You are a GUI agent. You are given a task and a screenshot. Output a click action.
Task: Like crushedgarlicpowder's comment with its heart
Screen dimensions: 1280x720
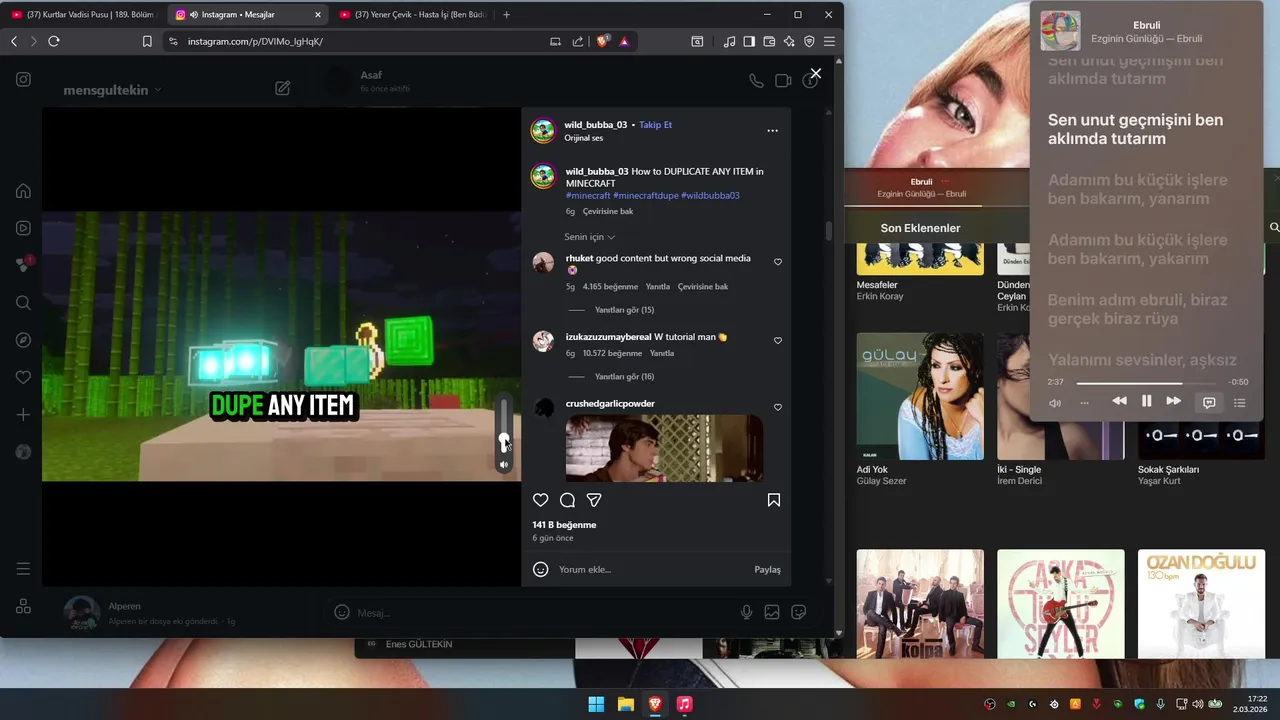click(x=778, y=408)
